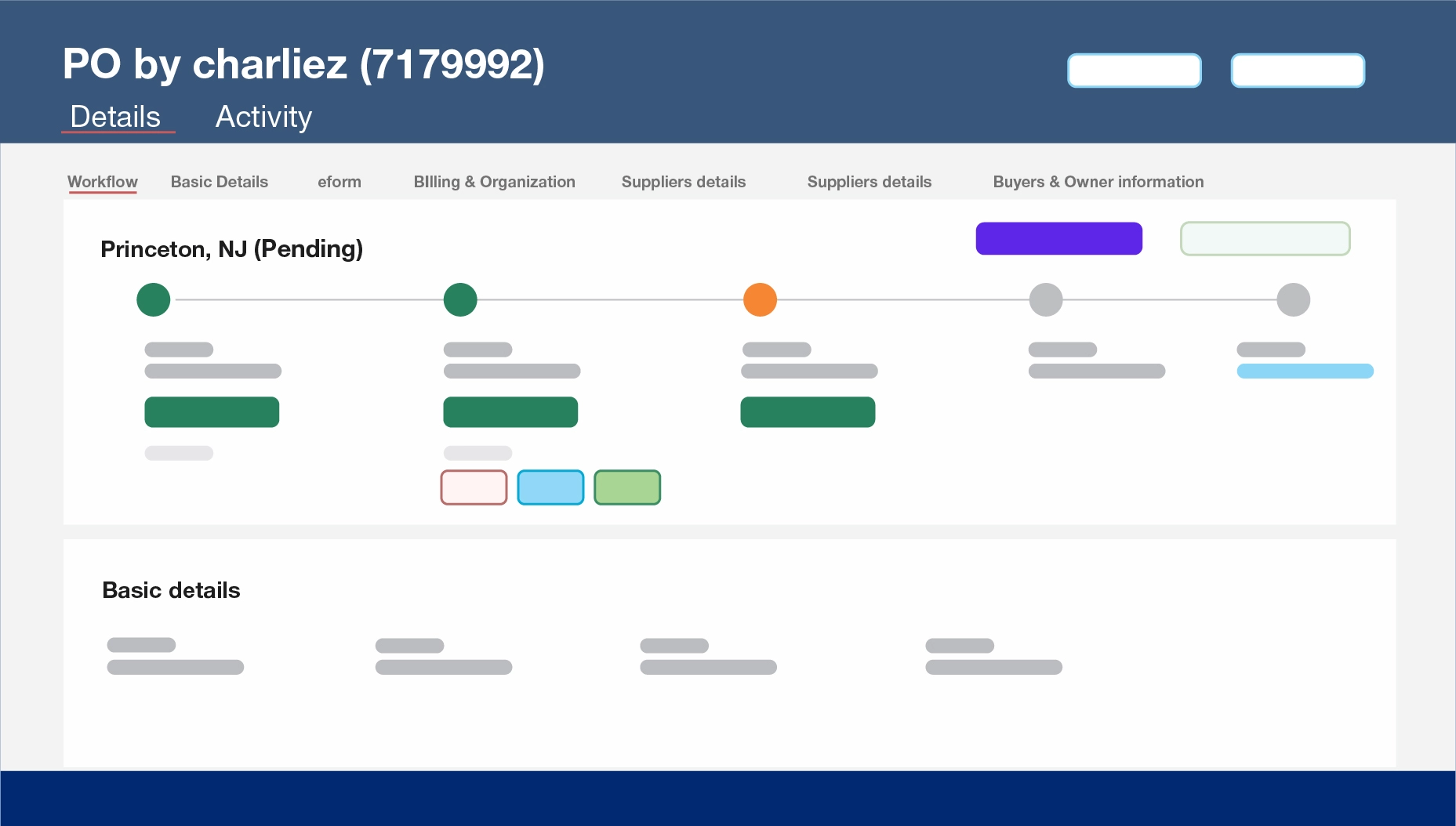Go to the Basic Details sub-tab
The height and width of the screenshot is (826, 1456).
220,182
